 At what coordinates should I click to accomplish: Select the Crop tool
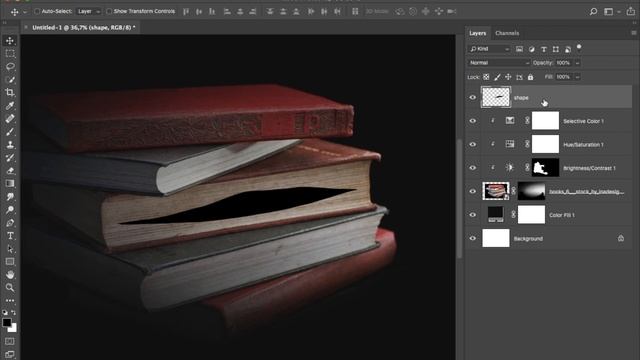pos(10,93)
